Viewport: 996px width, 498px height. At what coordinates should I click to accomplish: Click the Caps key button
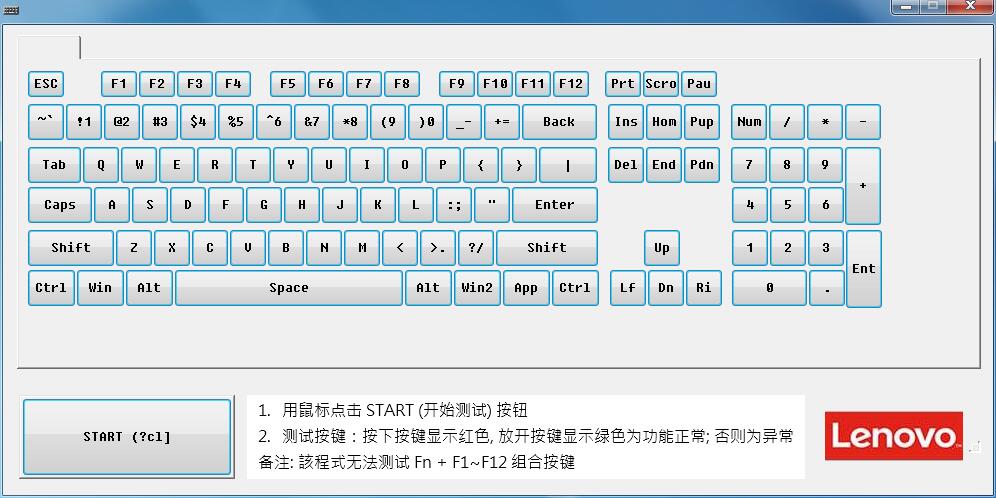[x=60, y=205]
